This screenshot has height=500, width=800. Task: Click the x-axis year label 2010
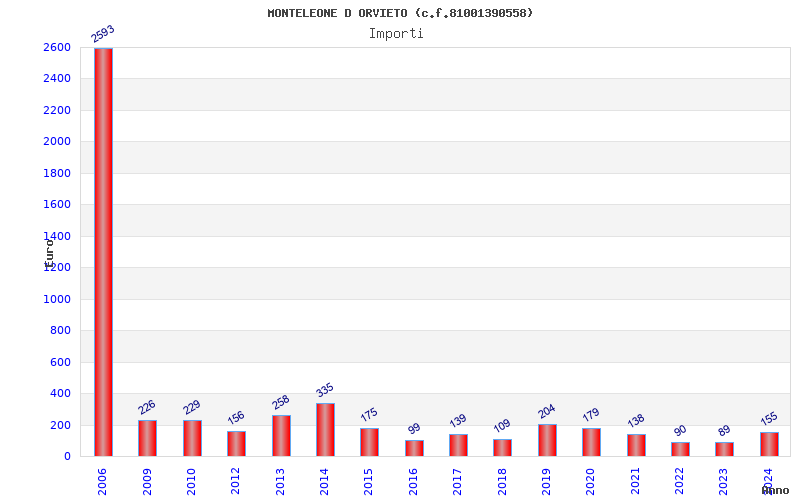click(x=191, y=482)
